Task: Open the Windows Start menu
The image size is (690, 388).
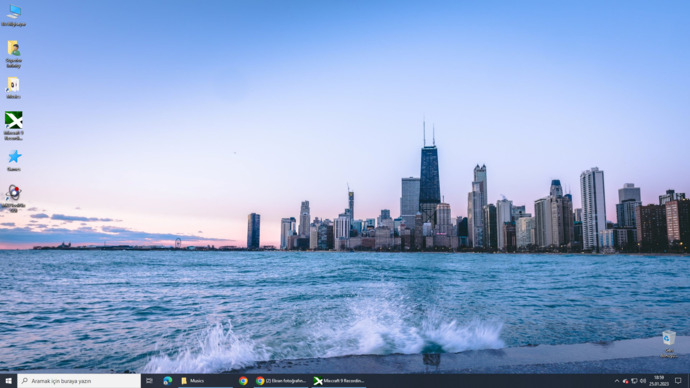Action: click(x=8, y=381)
